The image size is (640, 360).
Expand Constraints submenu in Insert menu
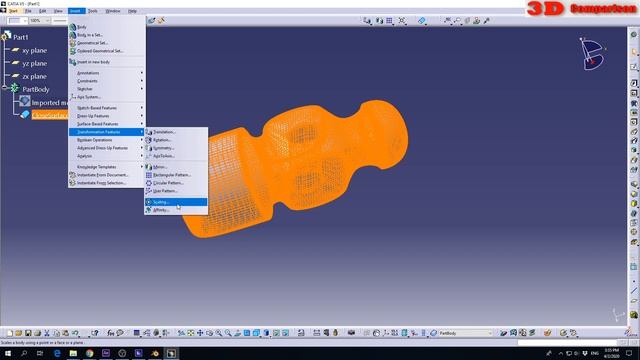click(x=107, y=81)
